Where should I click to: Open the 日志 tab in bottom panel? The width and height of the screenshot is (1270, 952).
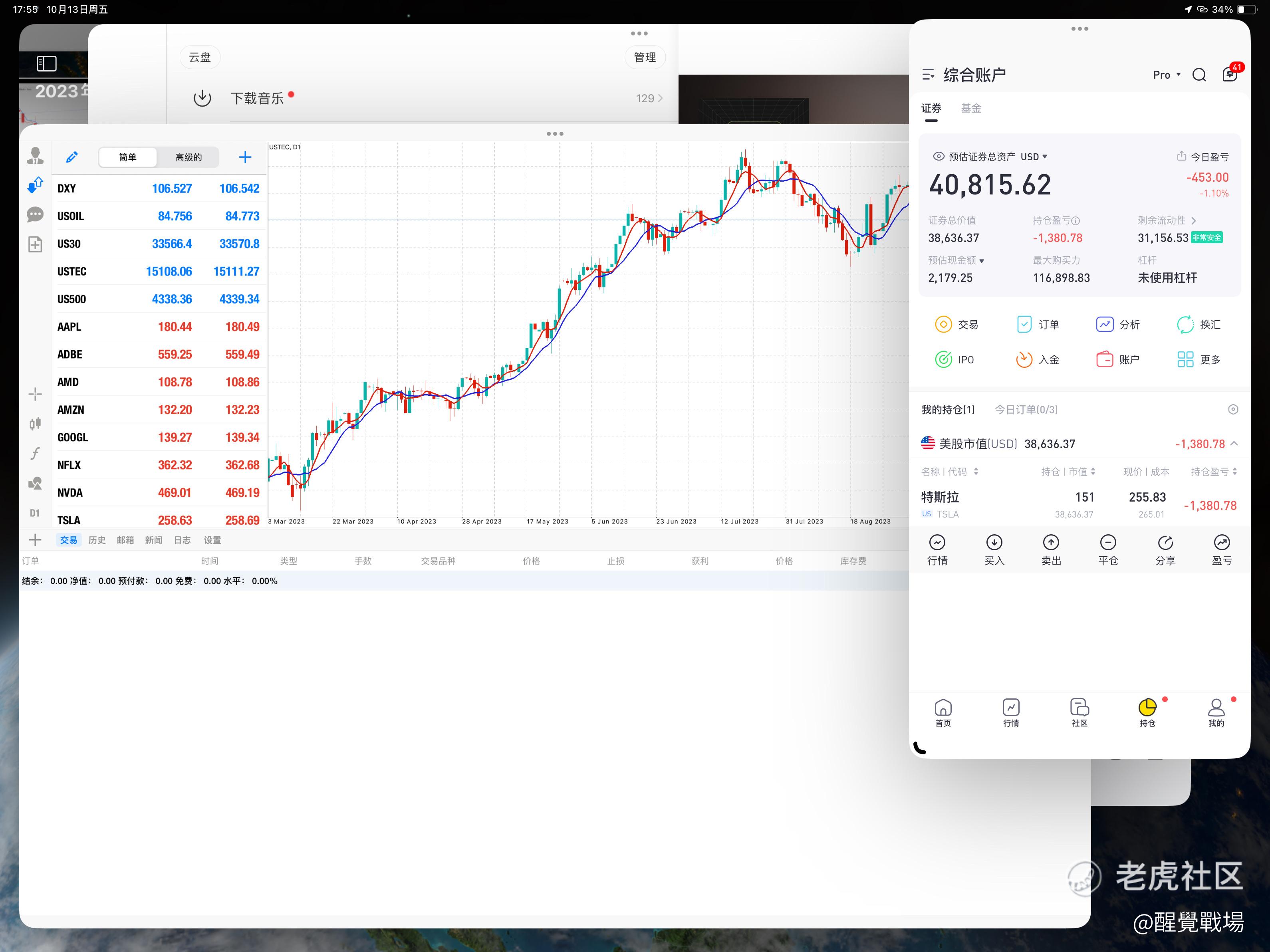point(183,540)
